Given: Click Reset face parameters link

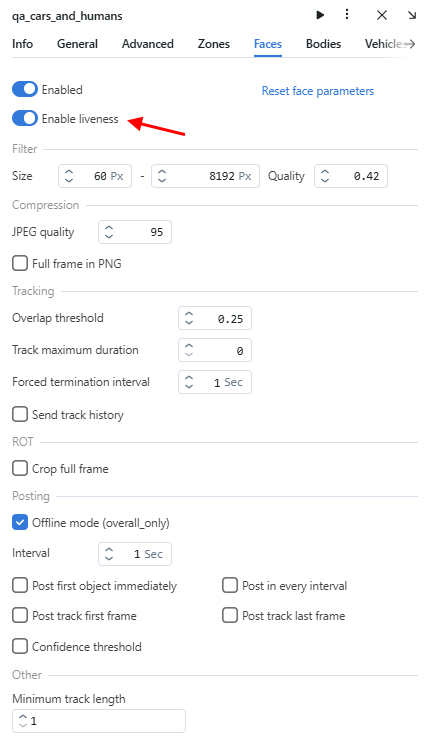Looking at the screenshot, I should [318, 91].
